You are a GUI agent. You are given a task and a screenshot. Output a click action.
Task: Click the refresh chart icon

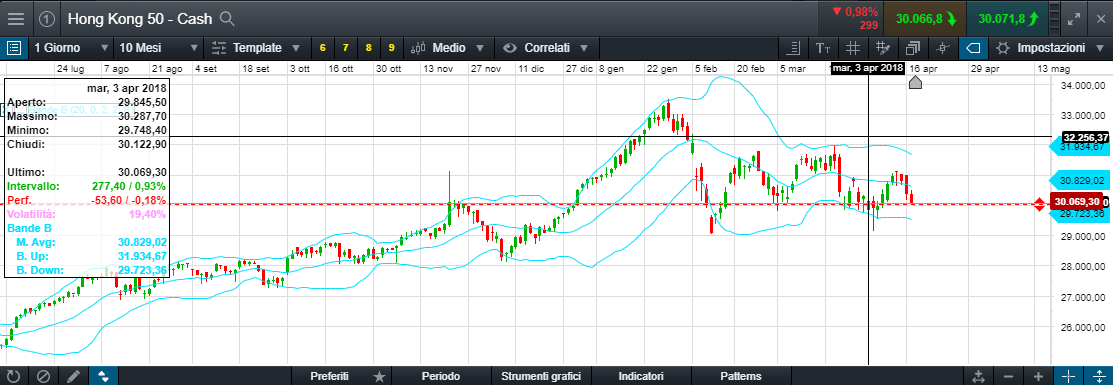(x=13, y=376)
